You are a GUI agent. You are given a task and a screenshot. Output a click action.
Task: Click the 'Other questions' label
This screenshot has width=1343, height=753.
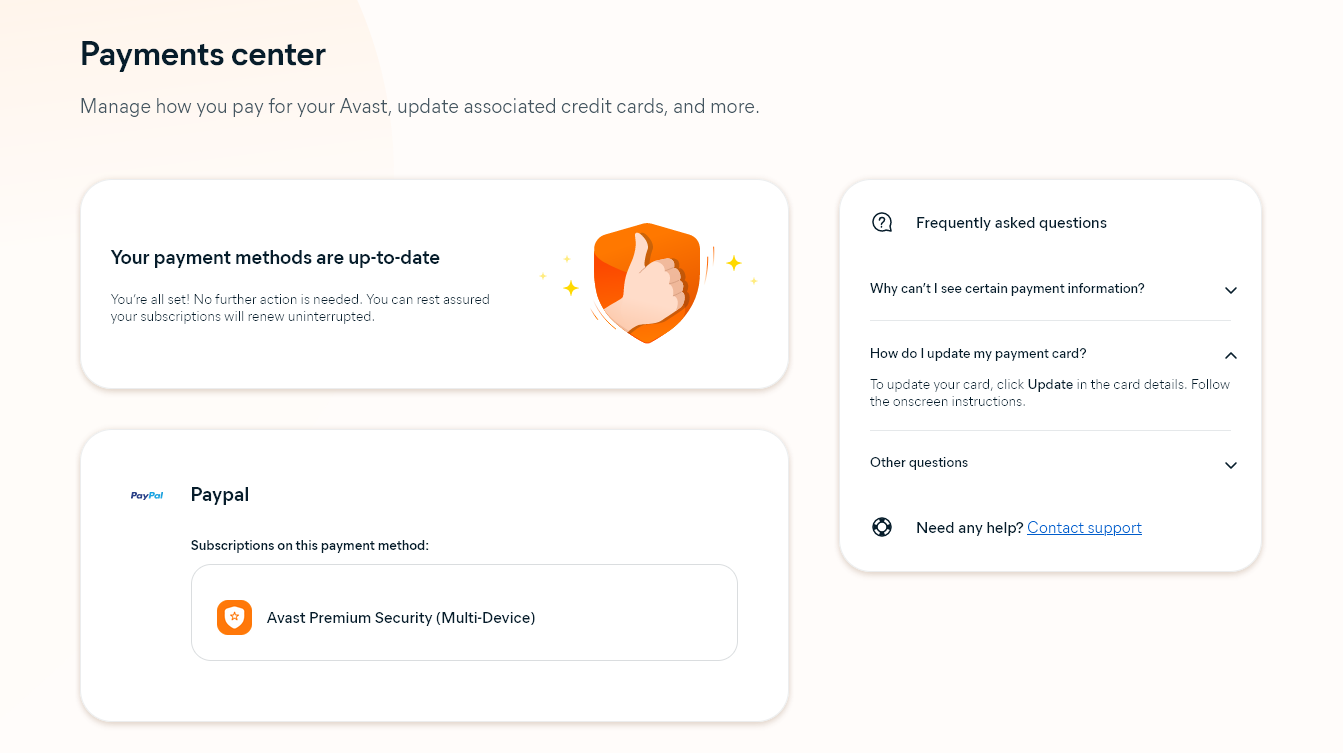pyautogui.click(x=919, y=463)
